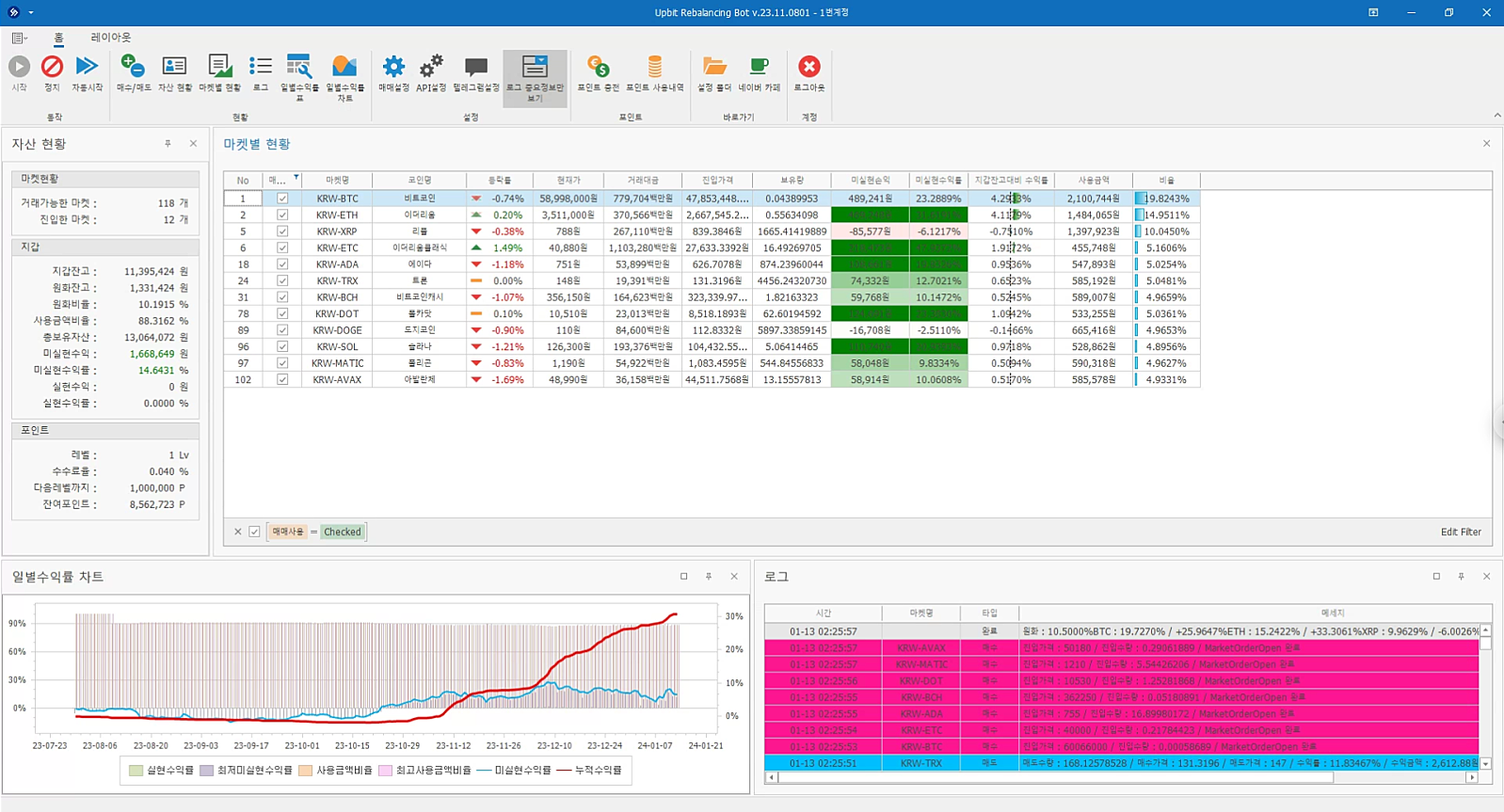The image size is (1504, 812).
Task: Close the 로그 panel
Action: pyautogui.click(x=1487, y=577)
